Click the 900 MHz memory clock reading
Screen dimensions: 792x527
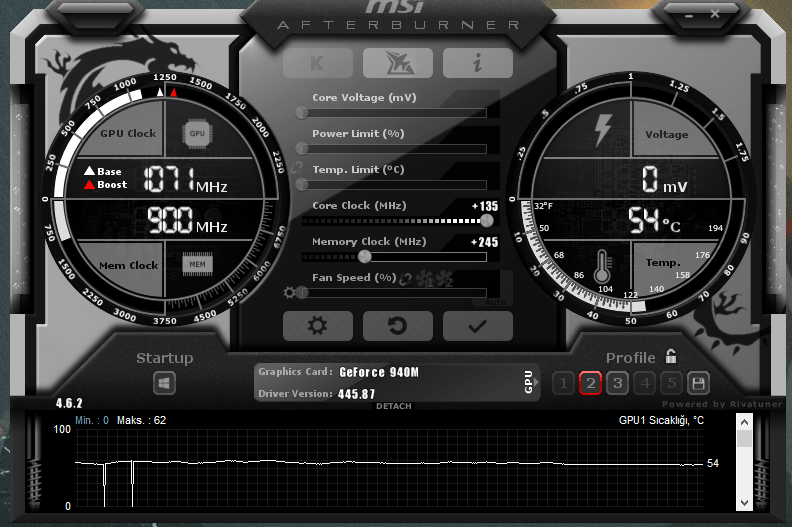tap(187, 220)
